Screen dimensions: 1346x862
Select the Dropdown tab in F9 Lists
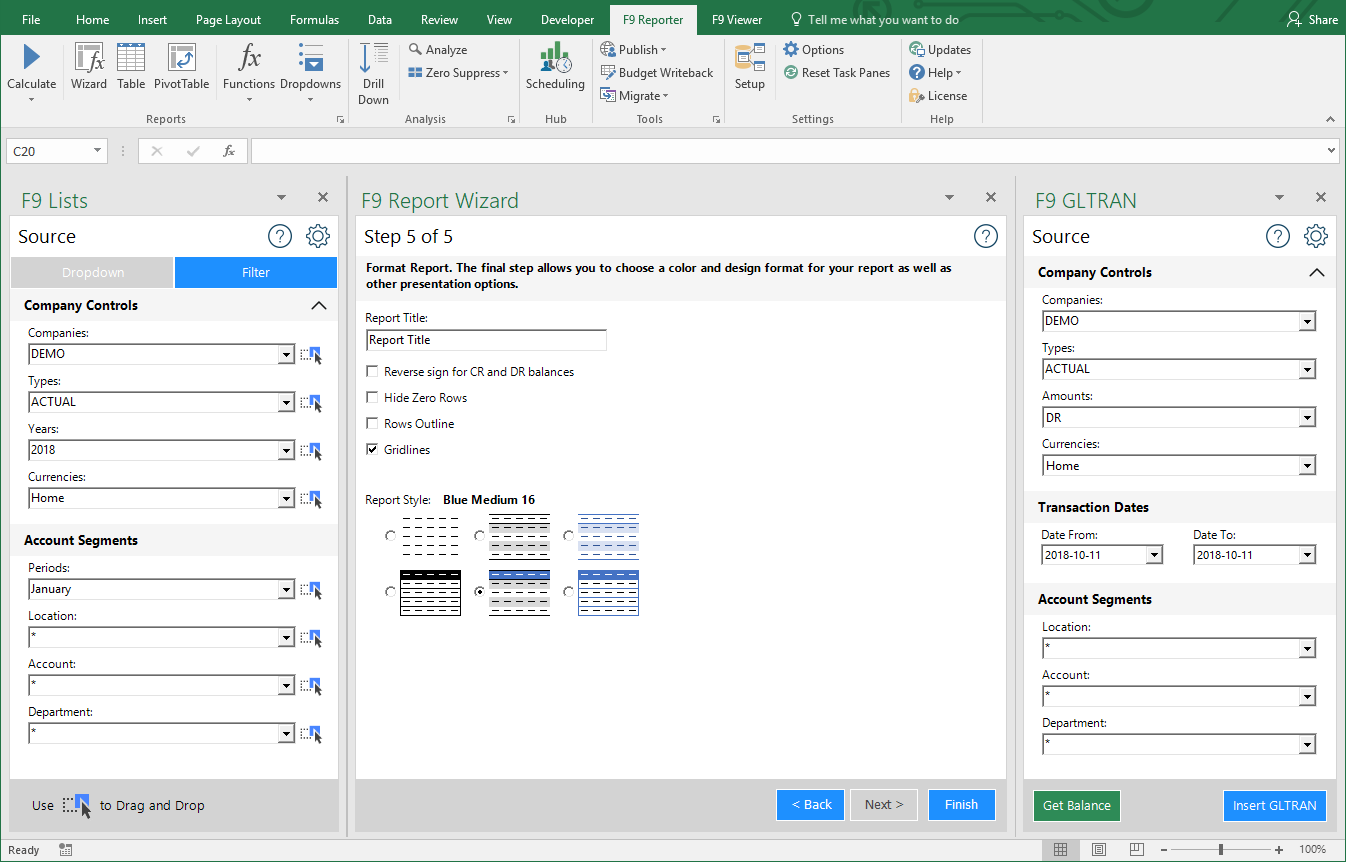click(x=92, y=272)
